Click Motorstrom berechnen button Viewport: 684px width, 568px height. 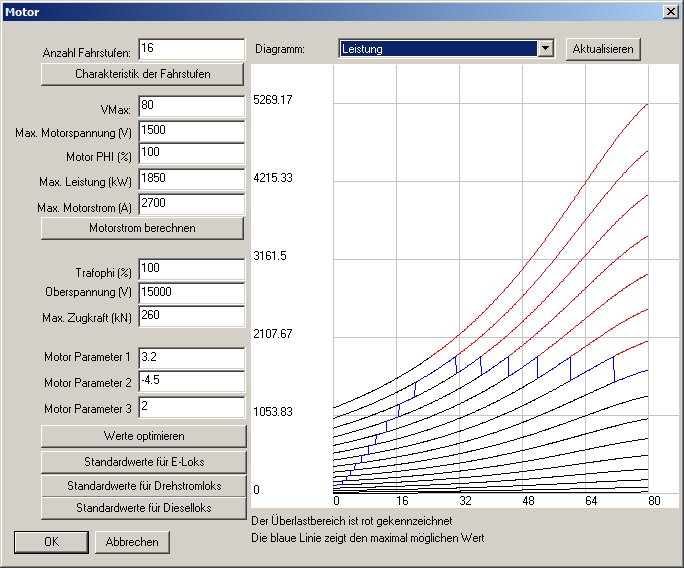142,228
